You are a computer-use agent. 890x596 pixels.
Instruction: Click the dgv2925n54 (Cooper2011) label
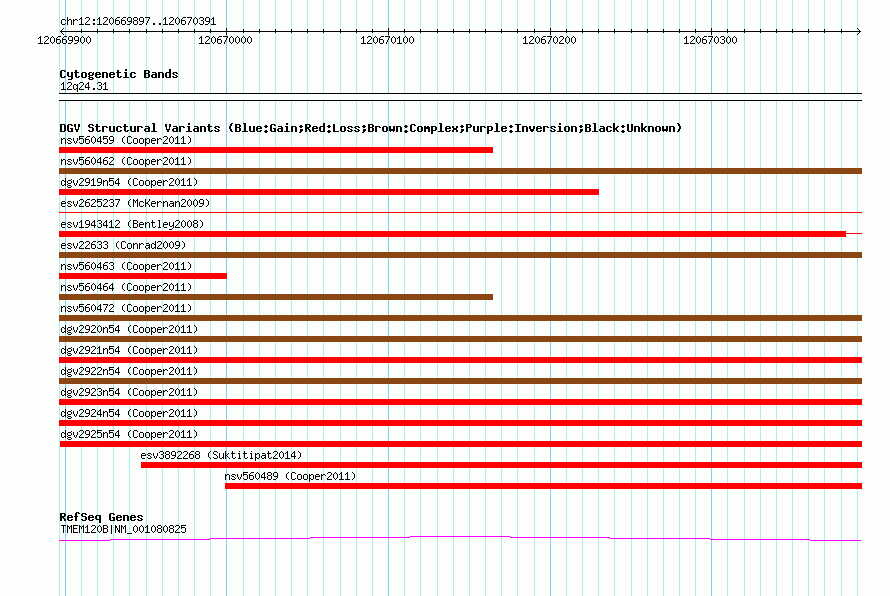129,434
